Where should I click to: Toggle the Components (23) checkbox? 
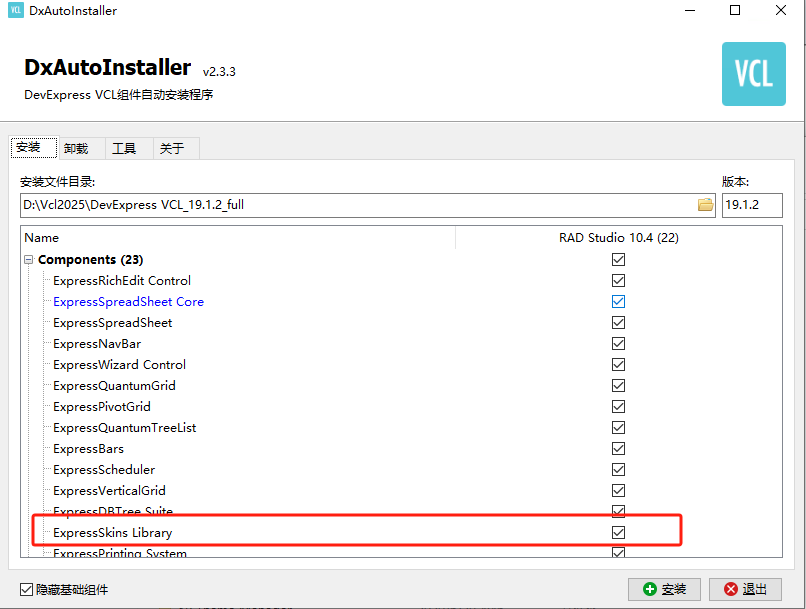[x=618, y=260]
